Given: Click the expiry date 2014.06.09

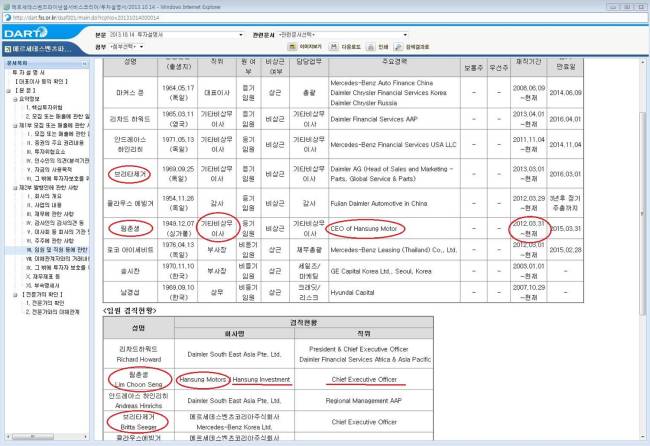Looking at the screenshot, I should 565,93.
